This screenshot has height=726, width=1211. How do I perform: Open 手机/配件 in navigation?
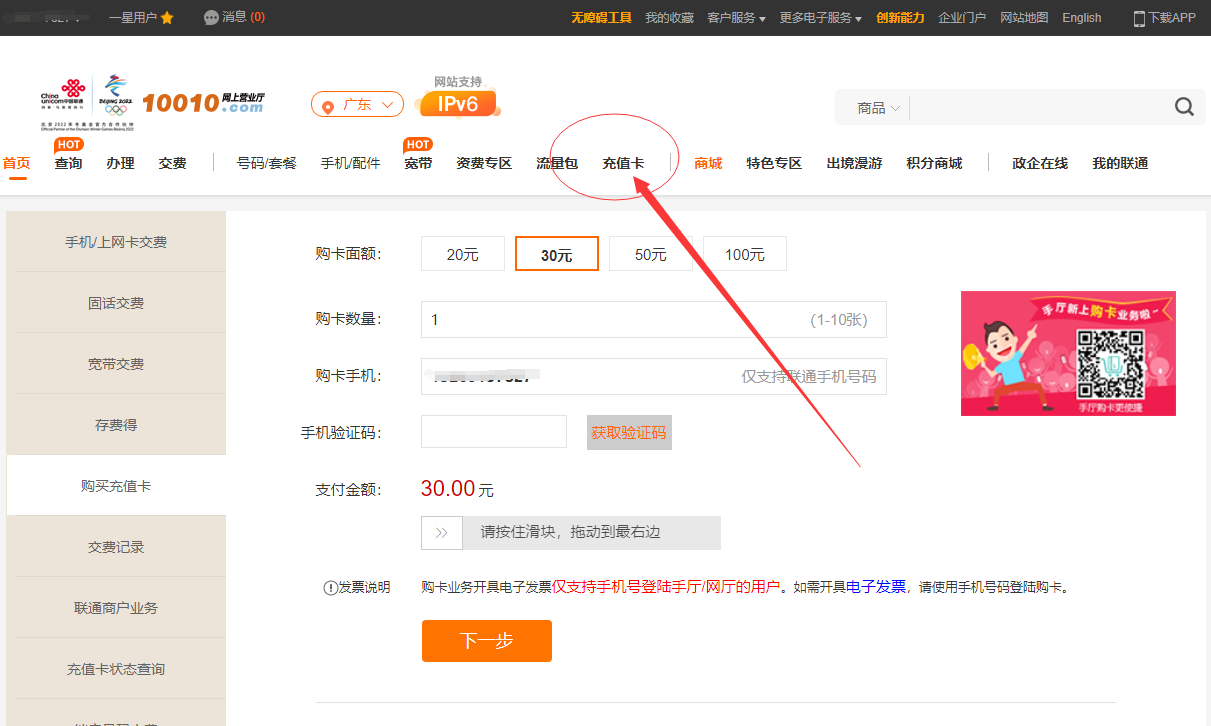click(350, 163)
